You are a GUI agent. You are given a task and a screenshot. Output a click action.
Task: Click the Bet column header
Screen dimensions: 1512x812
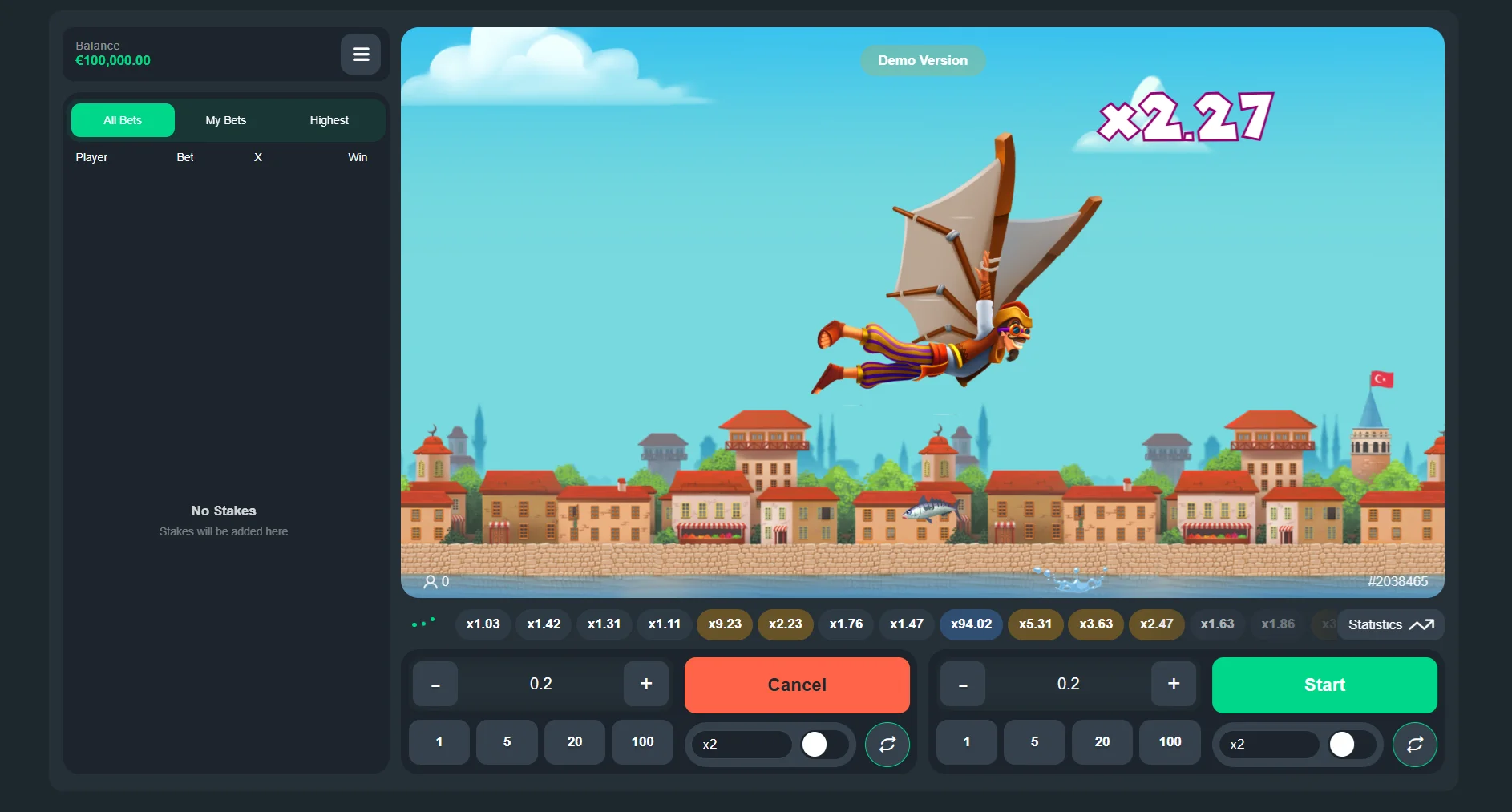click(185, 157)
